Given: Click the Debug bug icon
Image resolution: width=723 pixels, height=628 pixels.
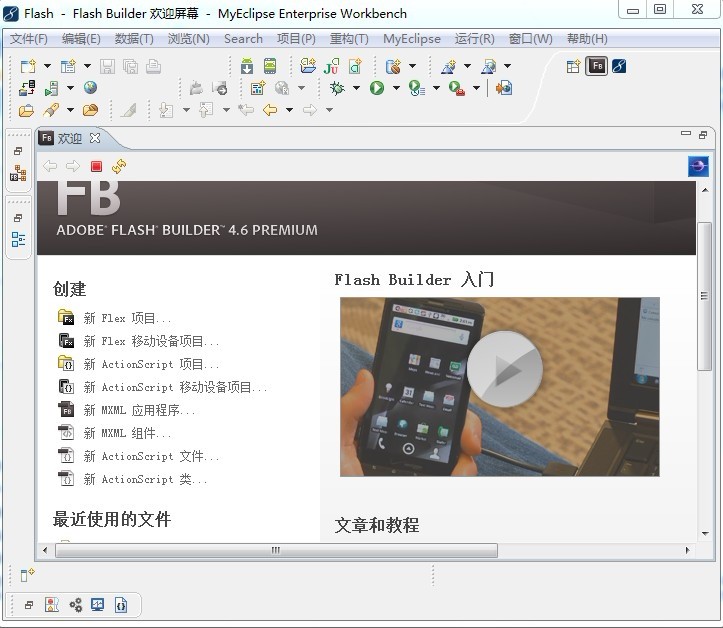Looking at the screenshot, I should [x=337, y=88].
